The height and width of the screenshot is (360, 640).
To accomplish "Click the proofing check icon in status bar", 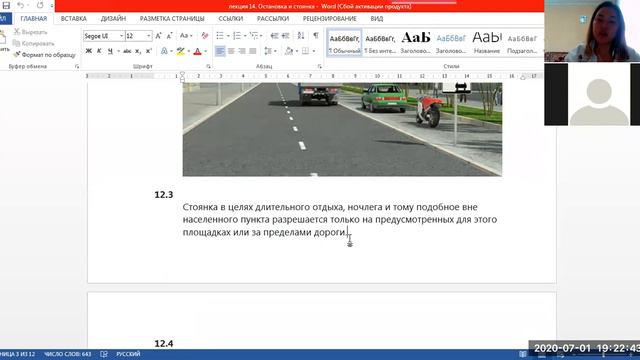I will pos(104,354).
